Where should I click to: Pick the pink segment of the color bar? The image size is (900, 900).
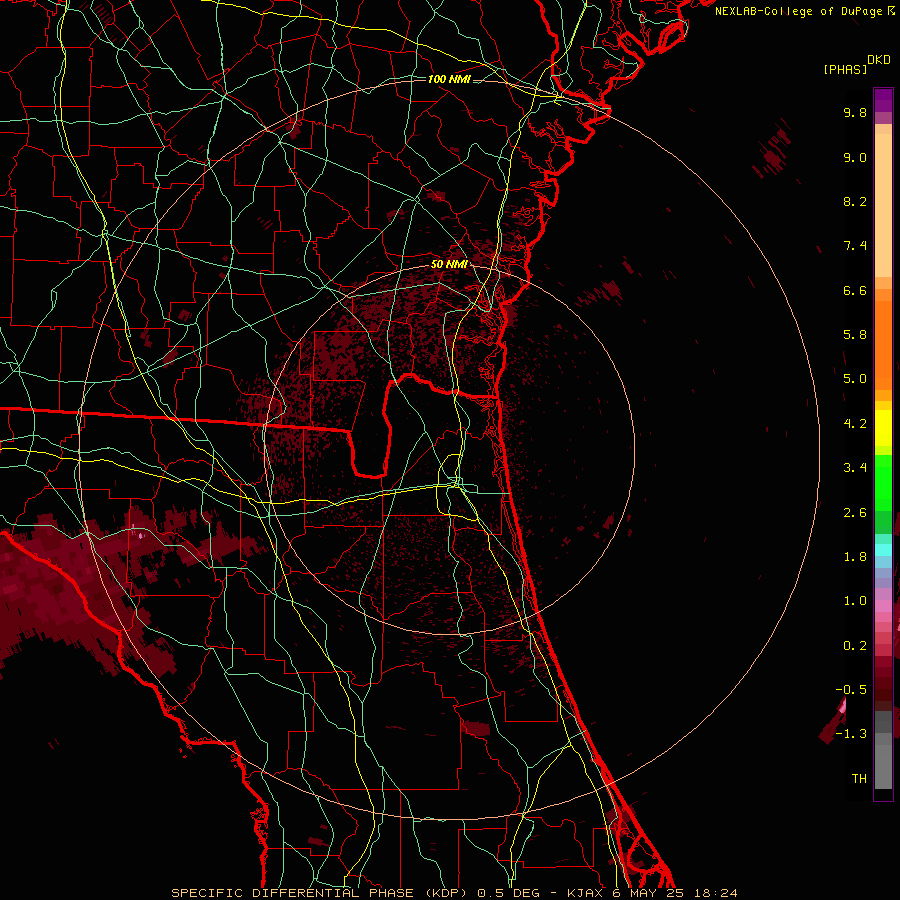pyautogui.click(x=883, y=606)
